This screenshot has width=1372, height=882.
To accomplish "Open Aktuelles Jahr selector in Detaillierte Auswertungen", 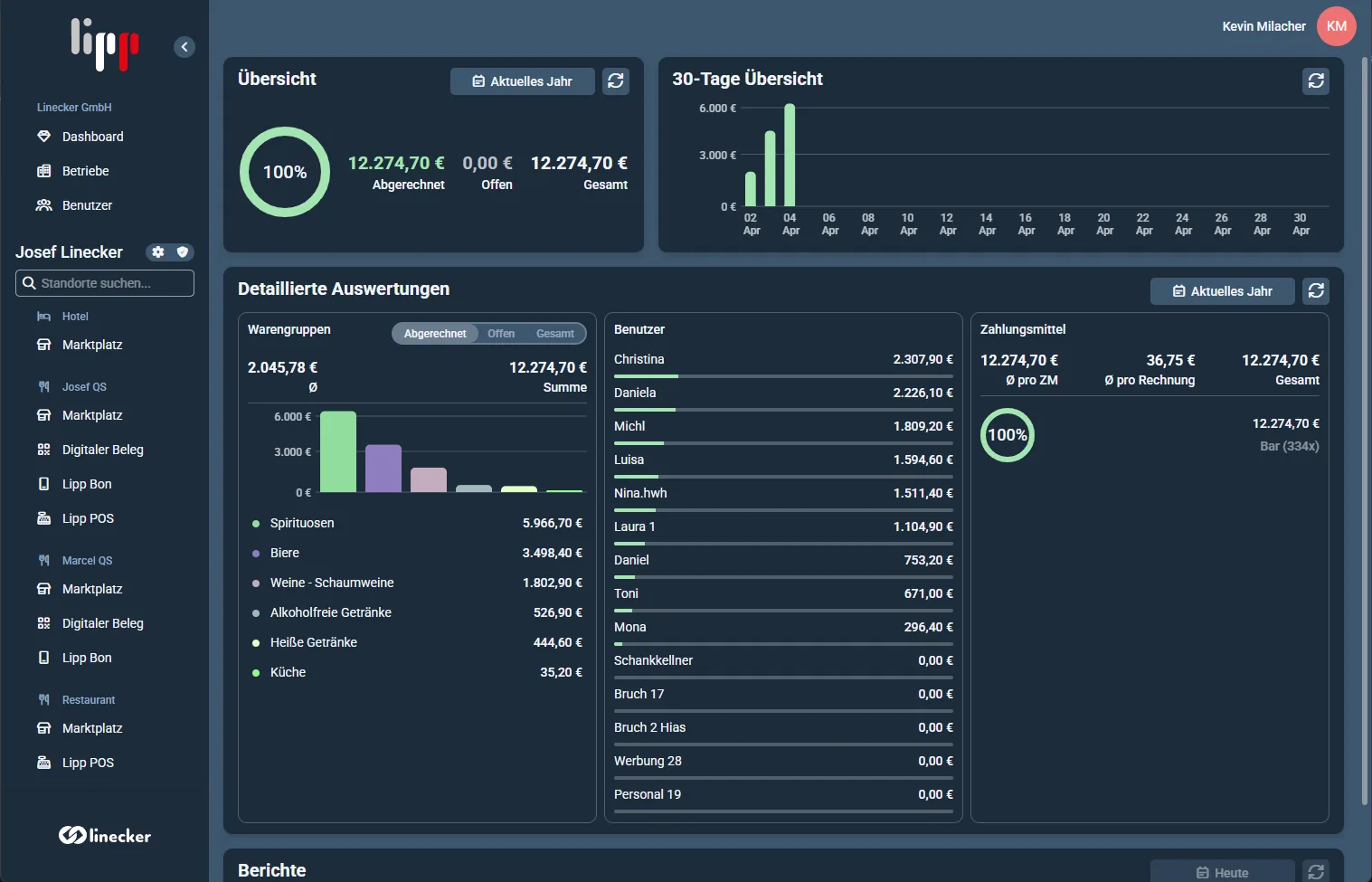I will coord(1223,290).
